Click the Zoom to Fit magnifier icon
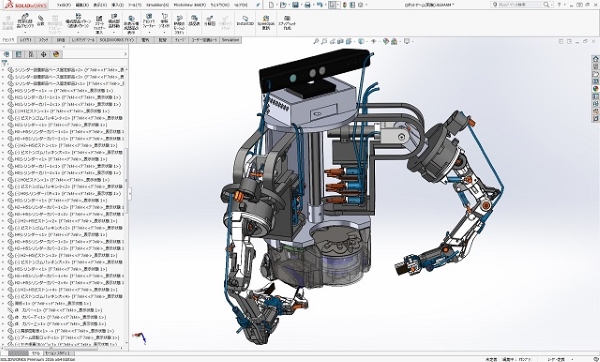This screenshot has height=362, width=600. [x=316, y=41]
